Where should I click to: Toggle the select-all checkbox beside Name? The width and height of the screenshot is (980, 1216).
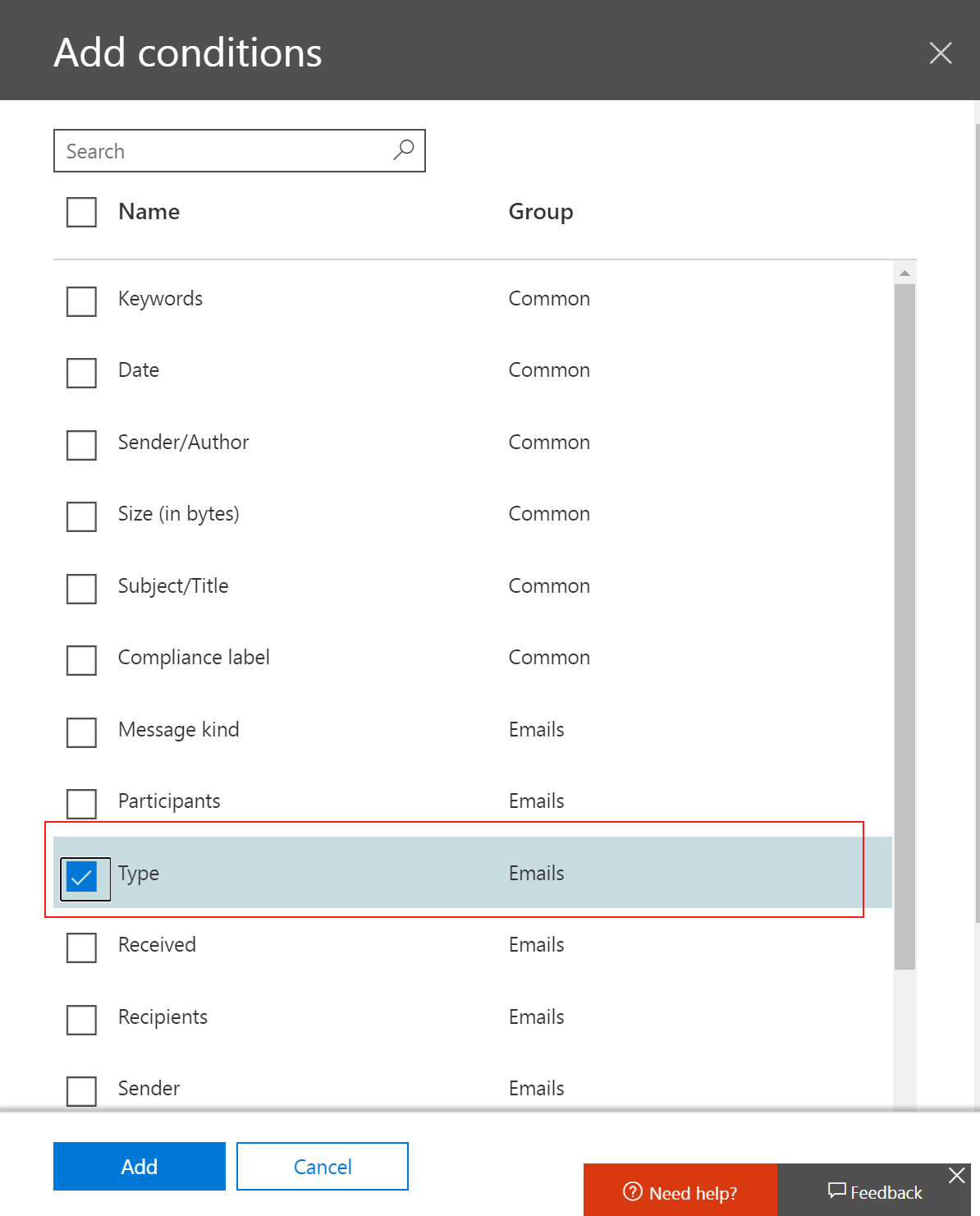coord(81,212)
